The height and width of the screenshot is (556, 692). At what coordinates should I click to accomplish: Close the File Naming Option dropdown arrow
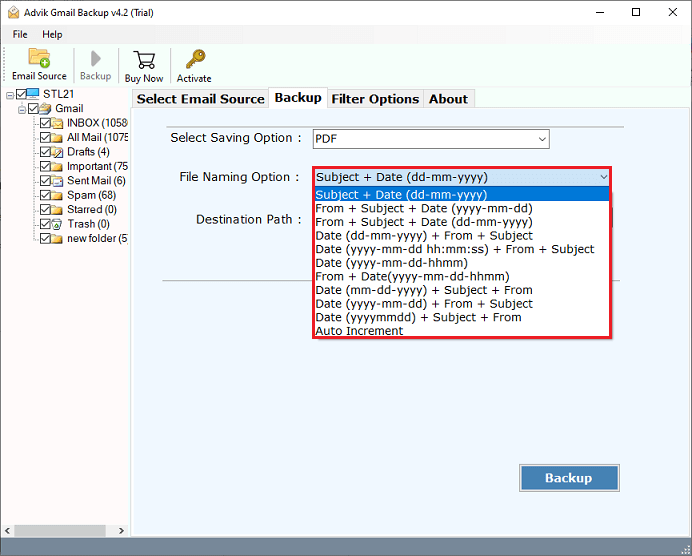(x=603, y=177)
